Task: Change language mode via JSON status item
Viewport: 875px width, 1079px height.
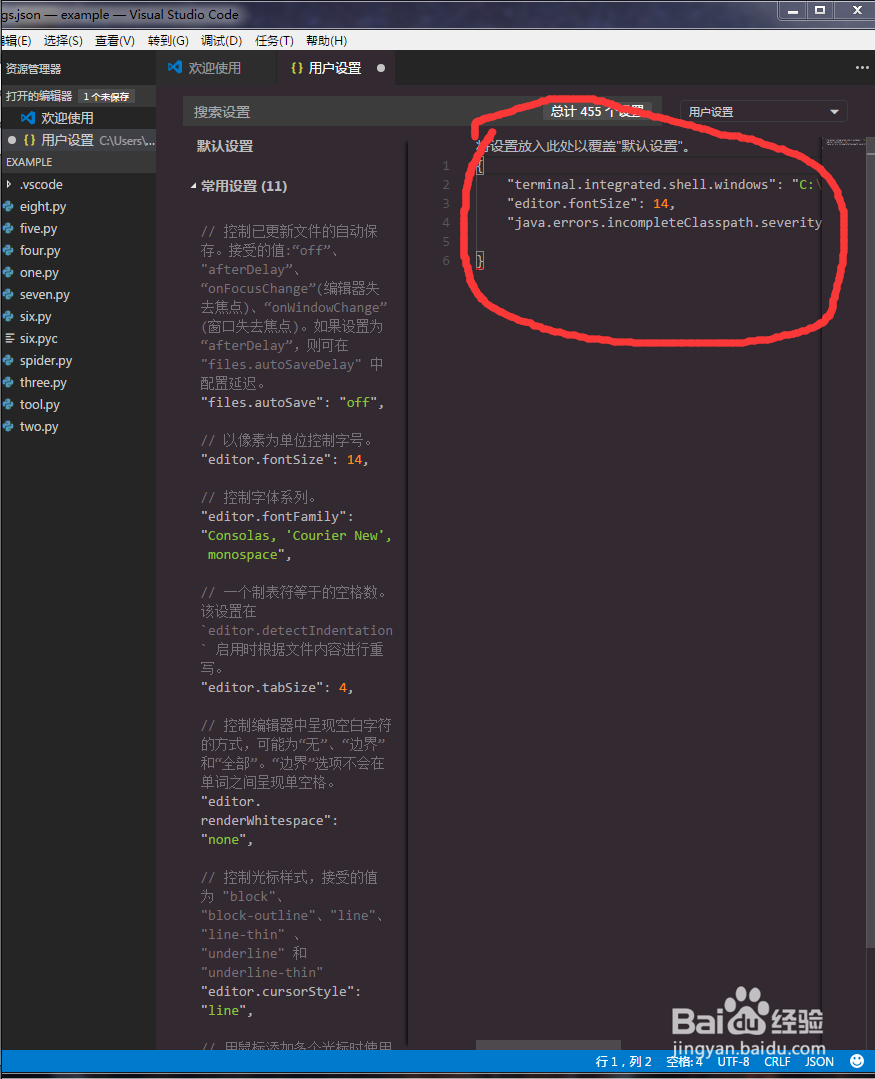Action: tap(819, 1061)
